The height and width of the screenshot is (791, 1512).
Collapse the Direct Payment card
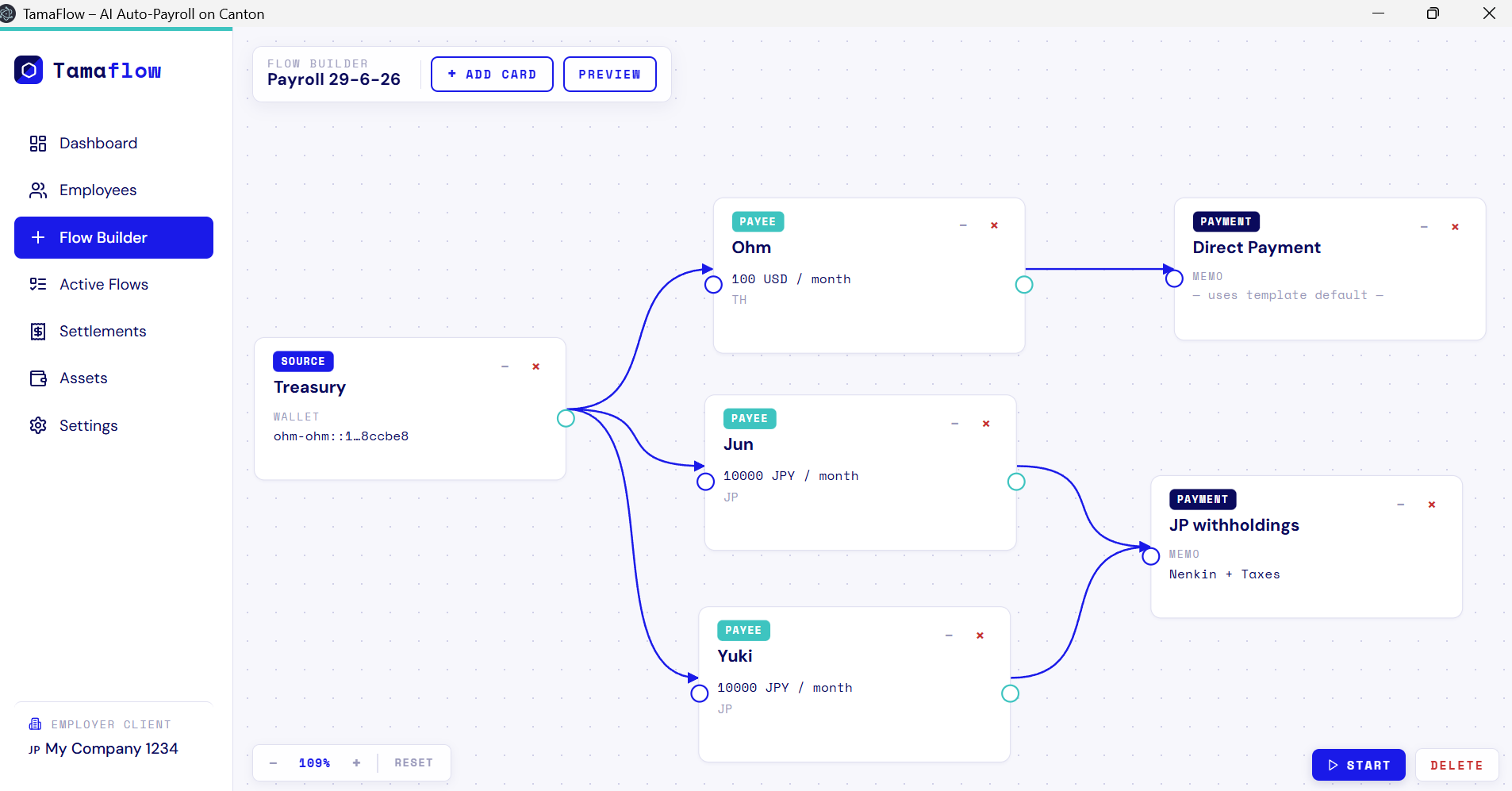[x=1424, y=227]
